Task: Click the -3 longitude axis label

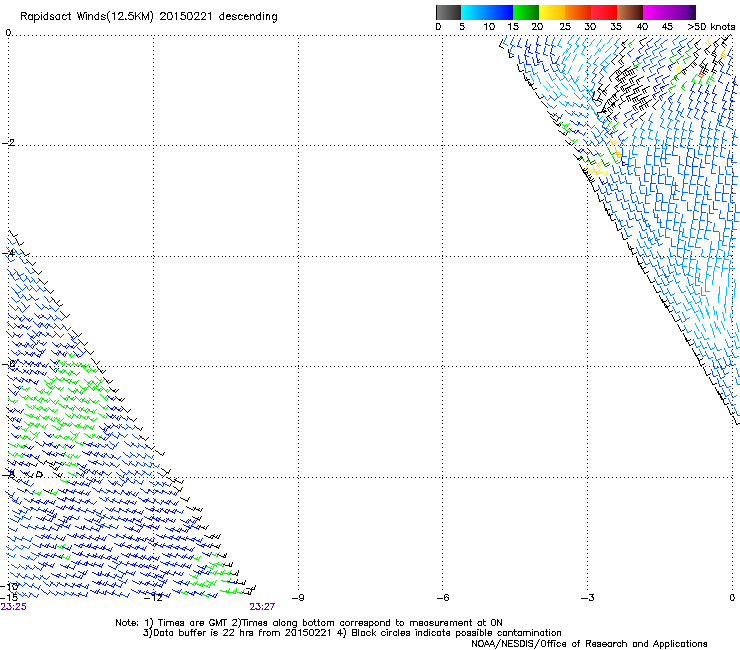Action: [x=587, y=598]
